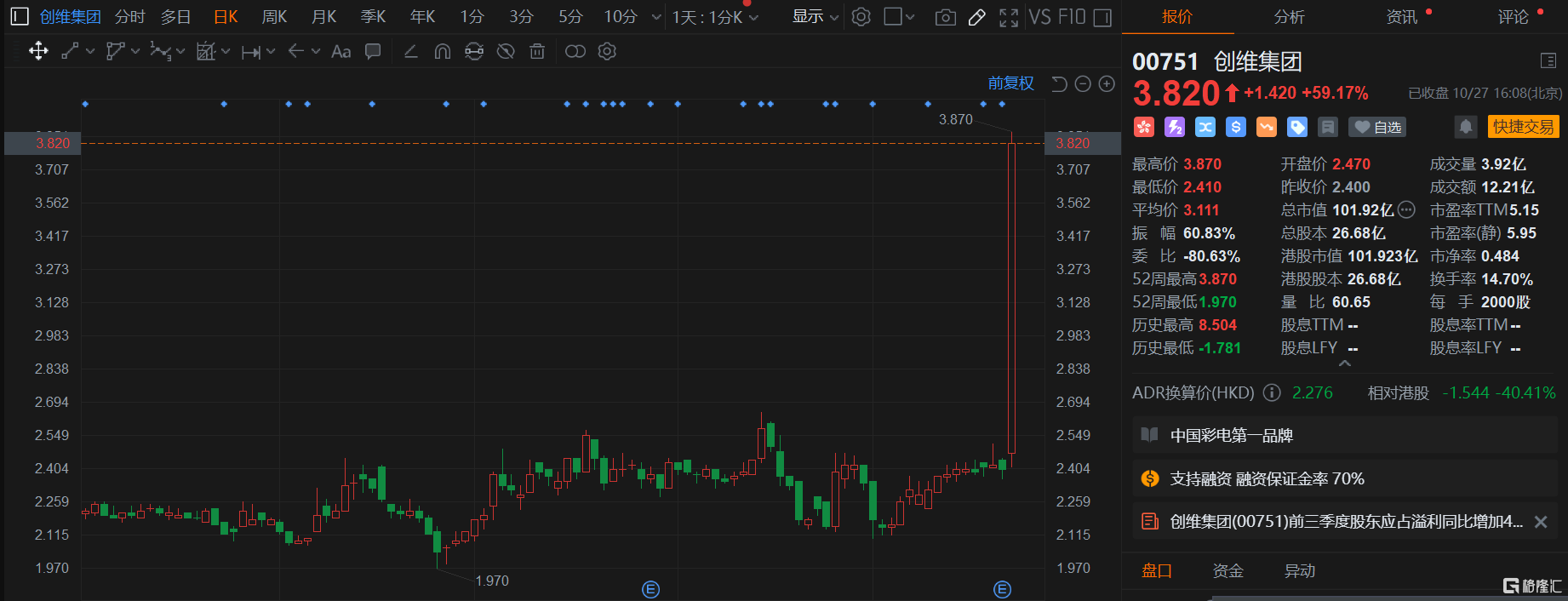The height and width of the screenshot is (601, 1568).
Task: Toggle the left sidebar panel icon
Action: 20,16
